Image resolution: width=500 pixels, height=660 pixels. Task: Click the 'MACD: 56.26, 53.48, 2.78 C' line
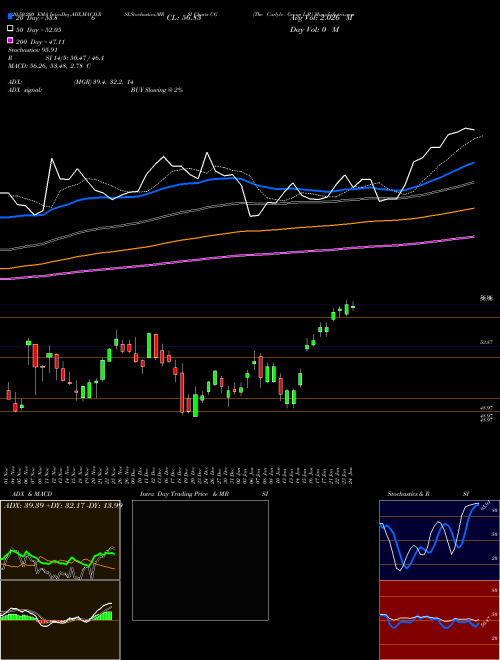coord(49,66)
